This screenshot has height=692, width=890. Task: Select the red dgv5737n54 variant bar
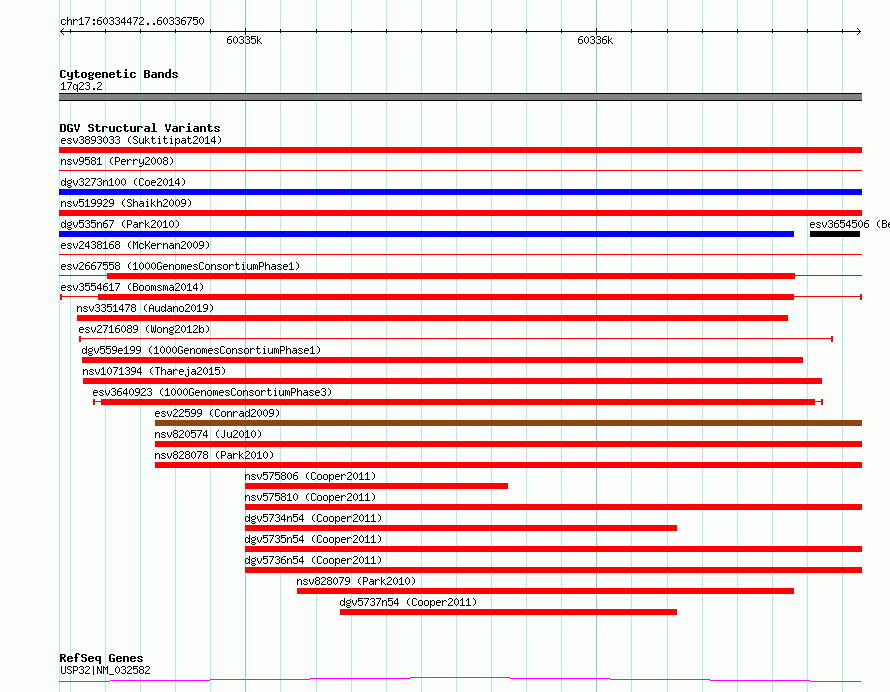(x=508, y=612)
